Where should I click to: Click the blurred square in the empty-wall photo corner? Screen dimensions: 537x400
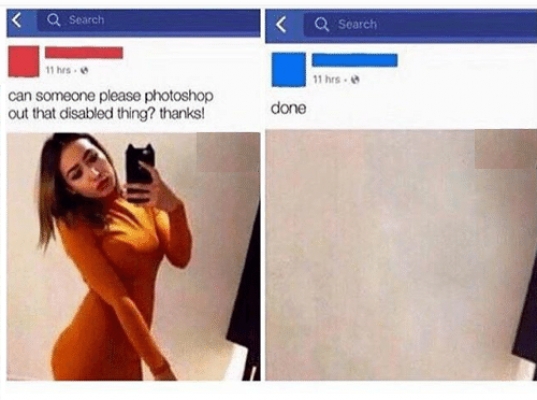[x=506, y=149]
